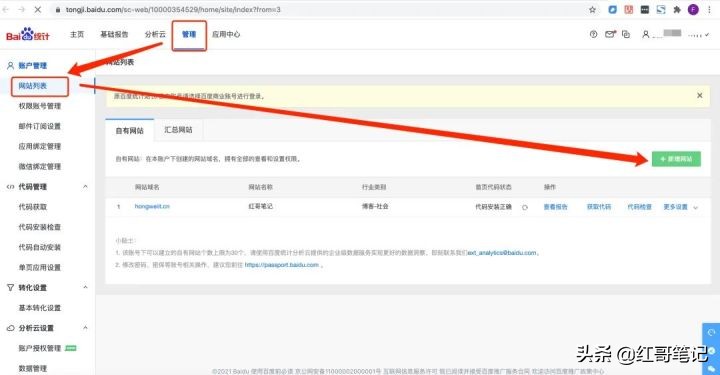
Task: Click 查看报告 for hongweiit.cn
Action: point(556,207)
